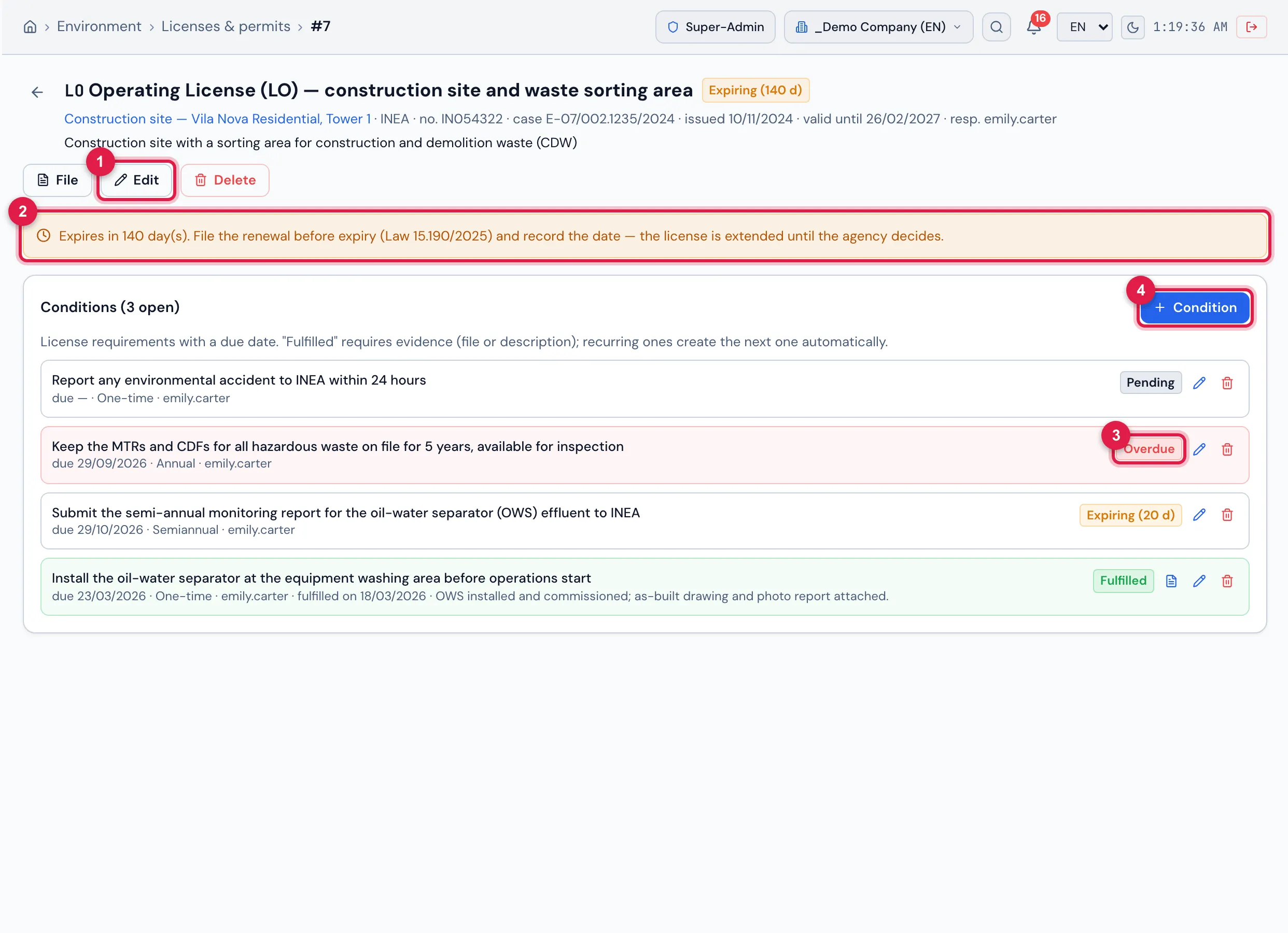Edit the 'Install the oil-water separator' condition
Viewport: 1288px width, 933px height.
pos(1199,581)
